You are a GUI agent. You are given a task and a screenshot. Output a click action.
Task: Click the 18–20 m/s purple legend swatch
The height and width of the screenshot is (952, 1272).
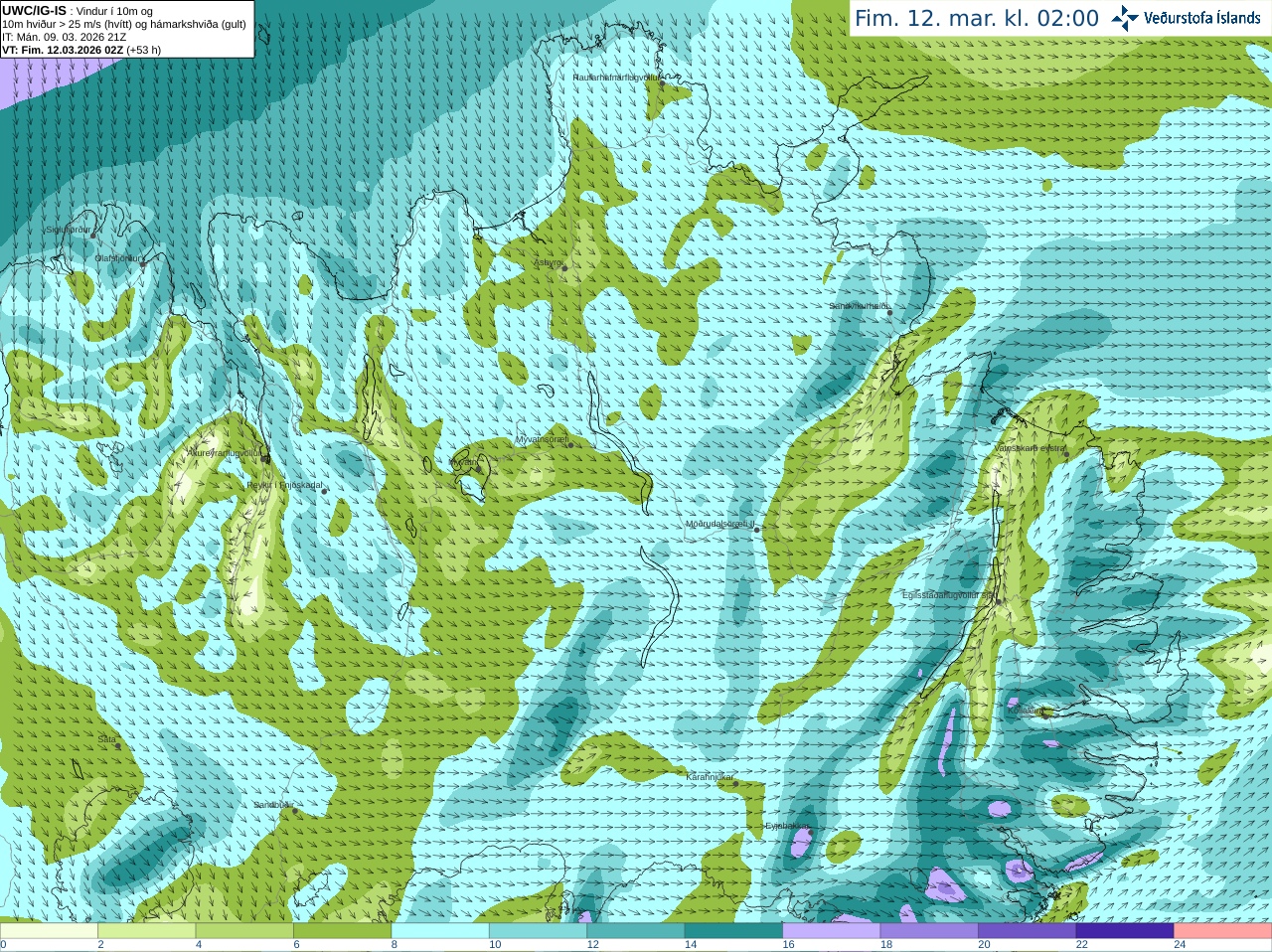(x=929, y=931)
